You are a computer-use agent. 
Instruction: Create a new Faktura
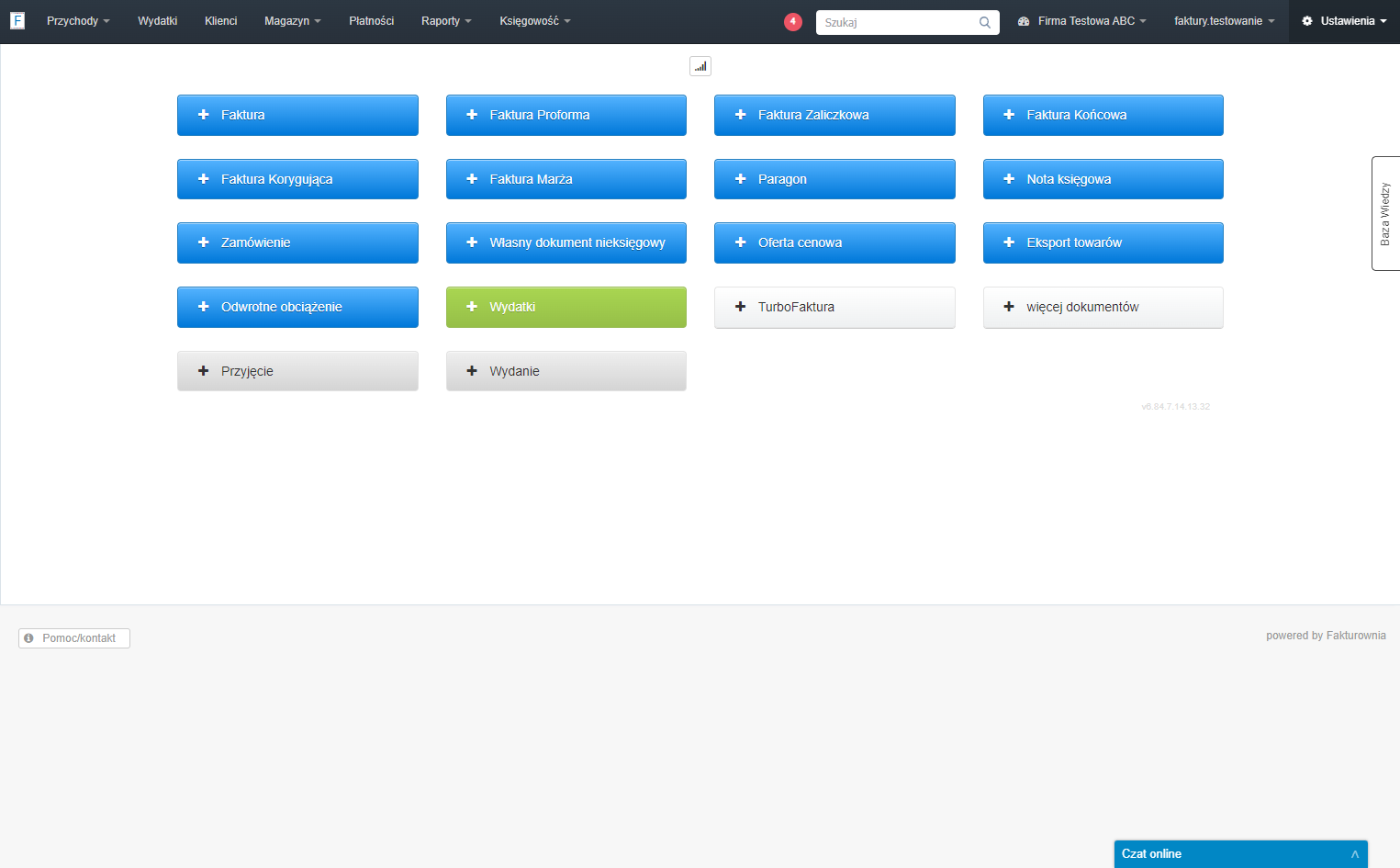tap(297, 115)
